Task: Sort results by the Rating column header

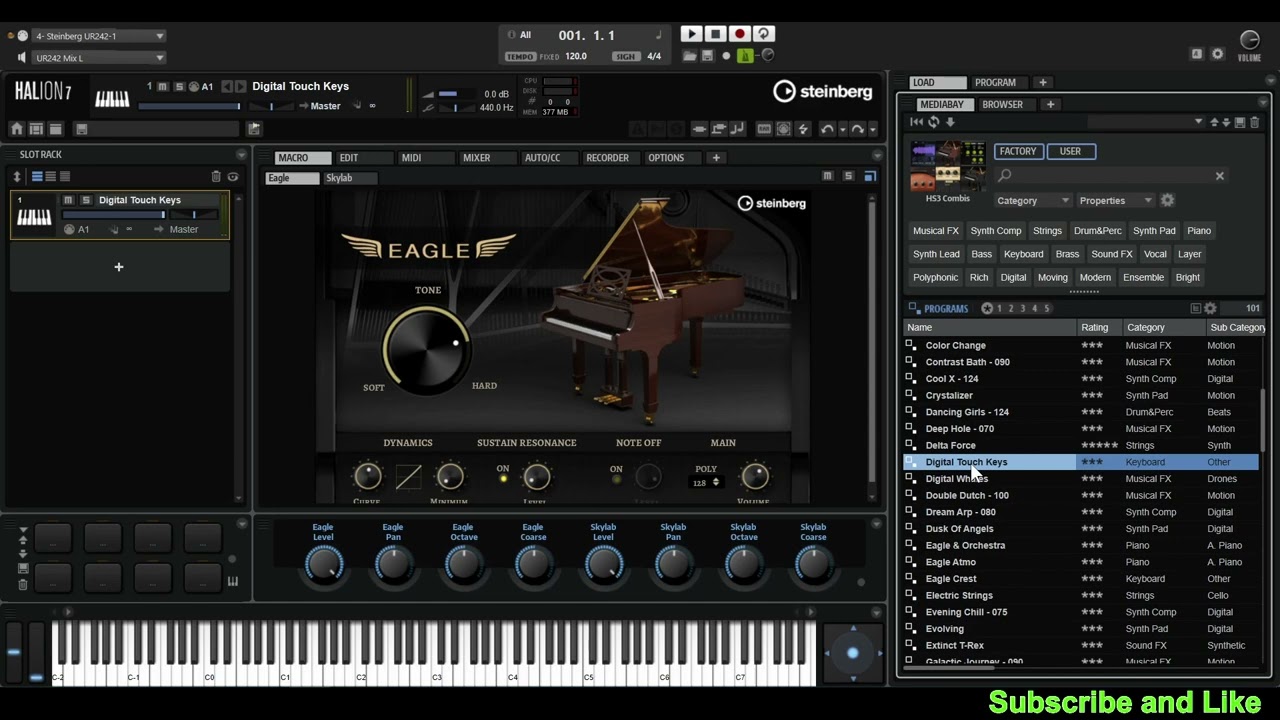Action: pyautogui.click(x=1098, y=327)
